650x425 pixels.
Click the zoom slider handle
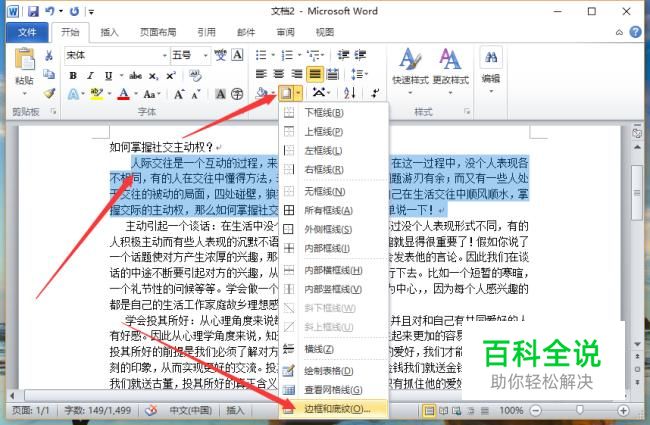580,410
